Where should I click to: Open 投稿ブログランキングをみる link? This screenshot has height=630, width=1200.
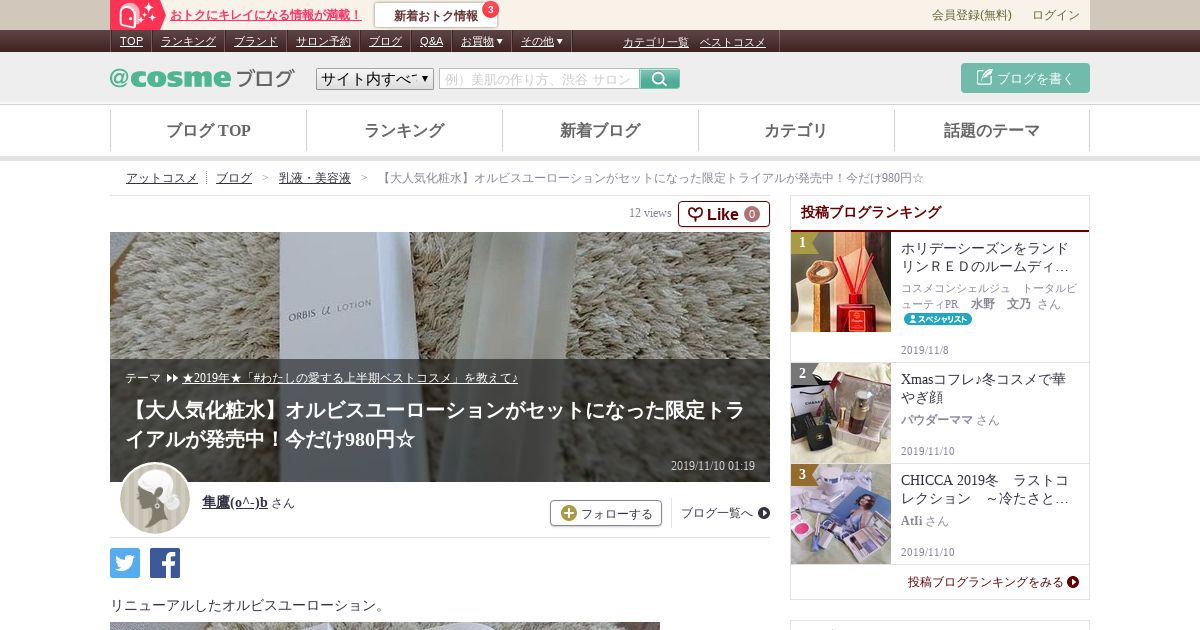click(992, 582)
